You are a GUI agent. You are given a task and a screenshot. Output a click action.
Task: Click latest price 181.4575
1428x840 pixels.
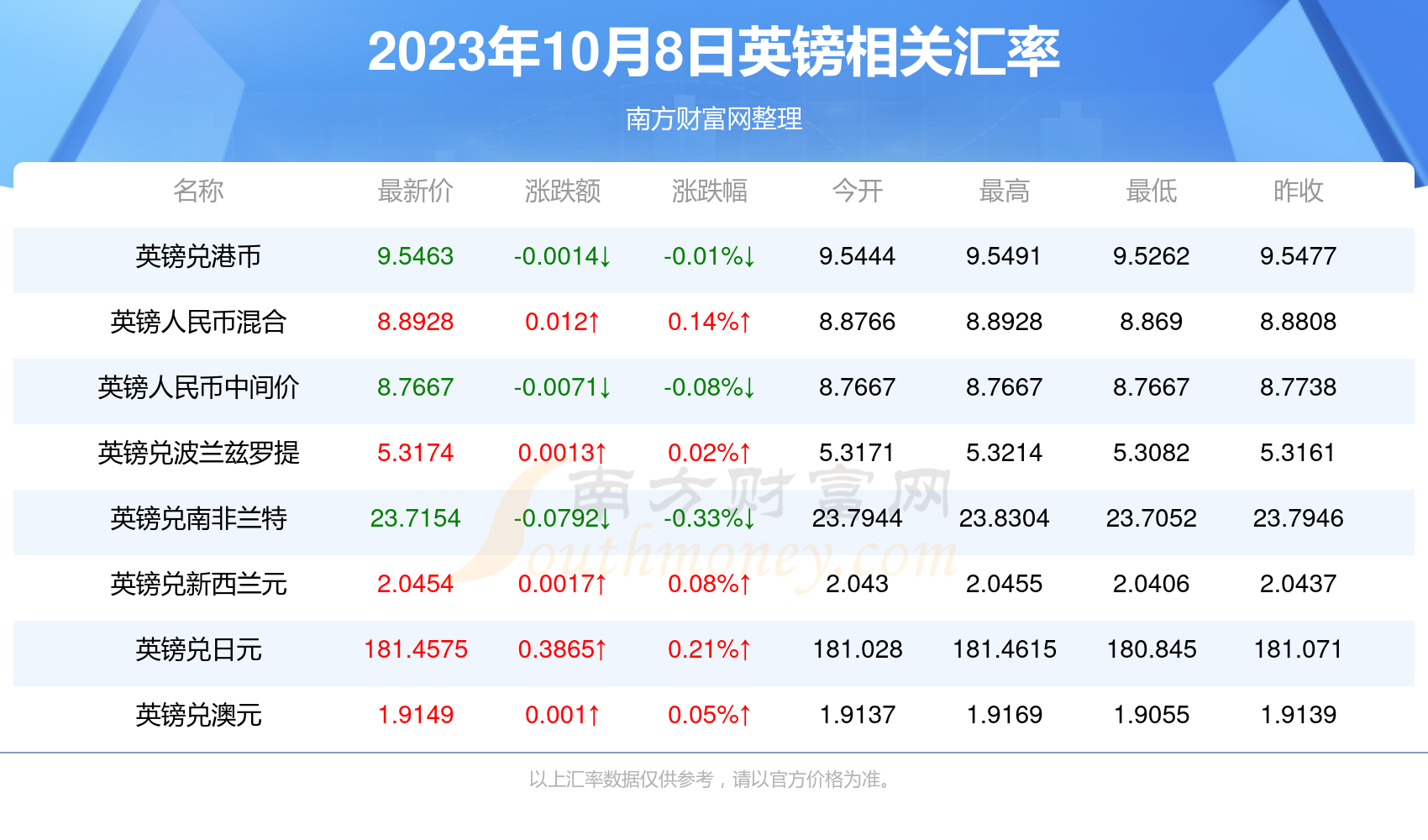coord(415,649)
